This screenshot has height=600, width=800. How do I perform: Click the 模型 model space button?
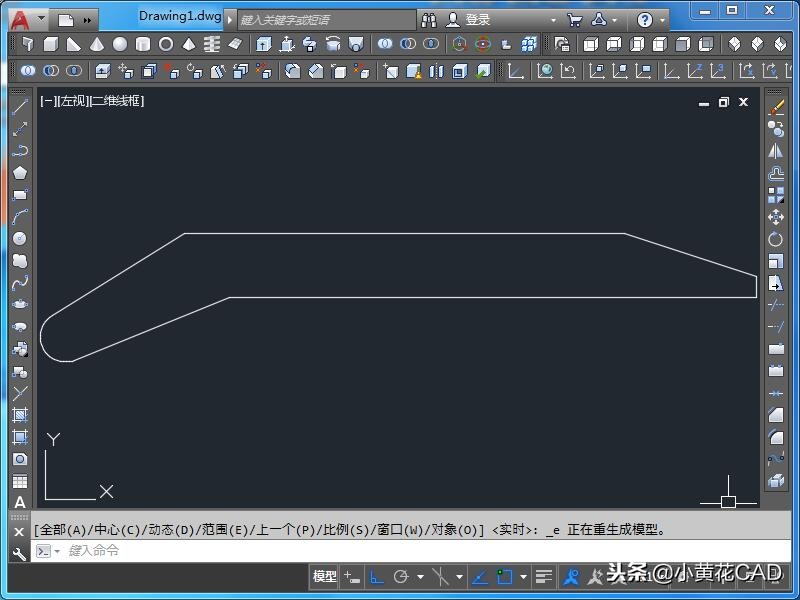pos(324,577)
